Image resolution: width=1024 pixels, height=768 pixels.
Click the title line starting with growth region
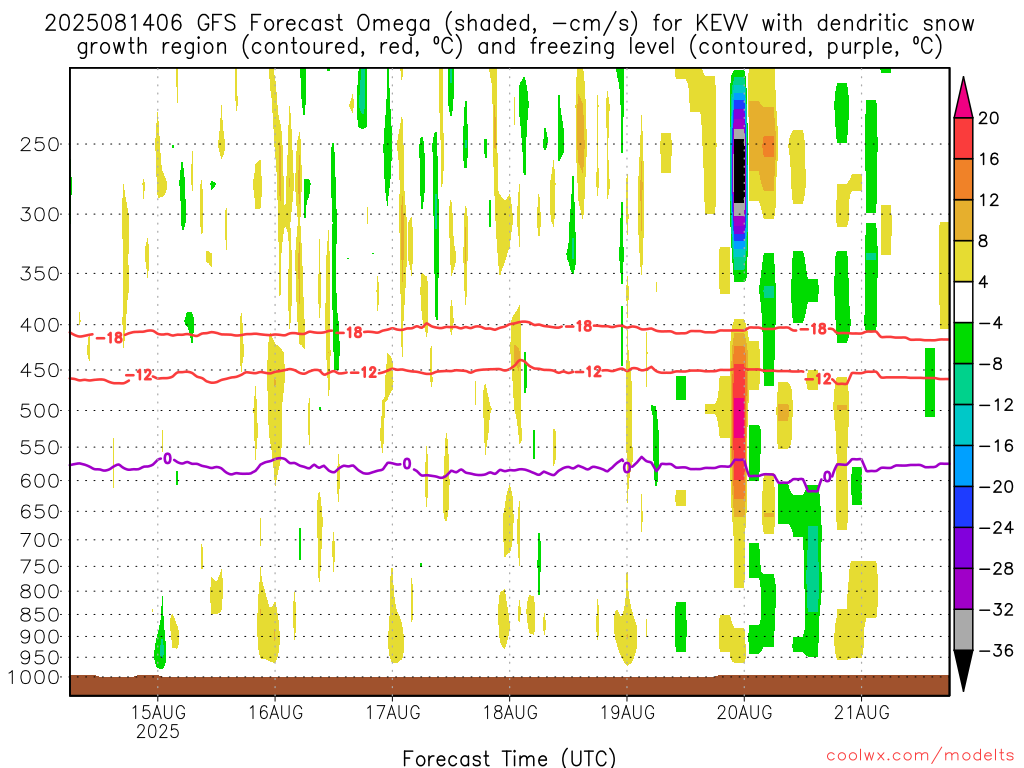(509, 47)
